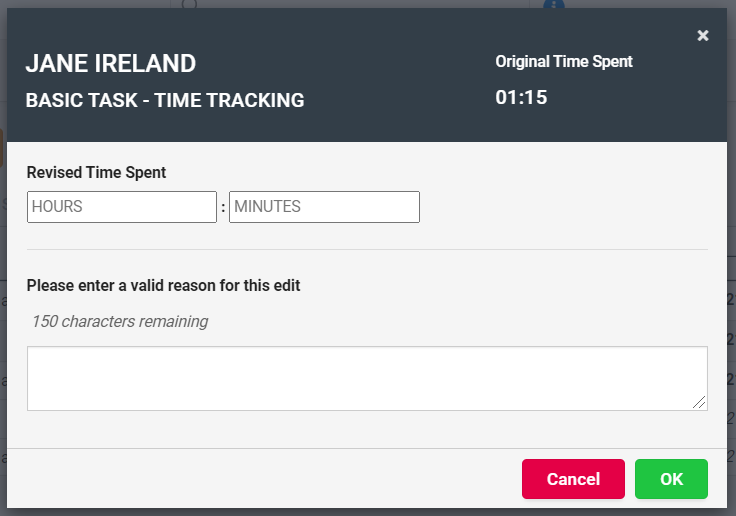Click the MINUTES input field
This screenshot has width=736, height=516.
pos(324,207)
